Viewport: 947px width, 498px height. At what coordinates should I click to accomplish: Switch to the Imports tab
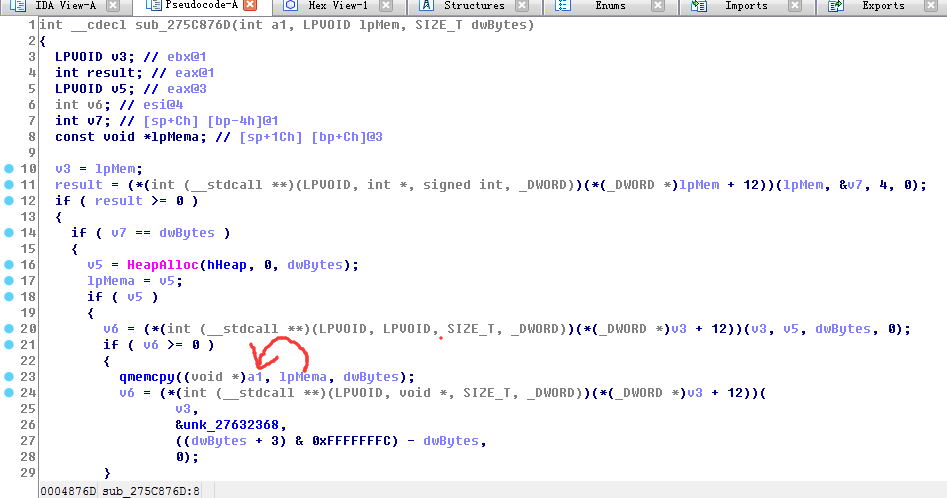(x=746, y=7)
